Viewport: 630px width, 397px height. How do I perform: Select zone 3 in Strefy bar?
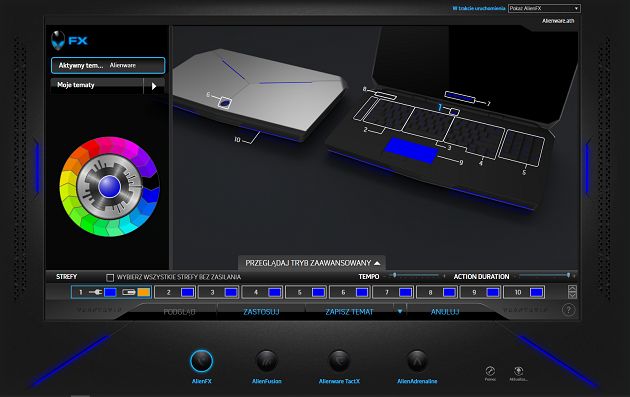[219, 292]
